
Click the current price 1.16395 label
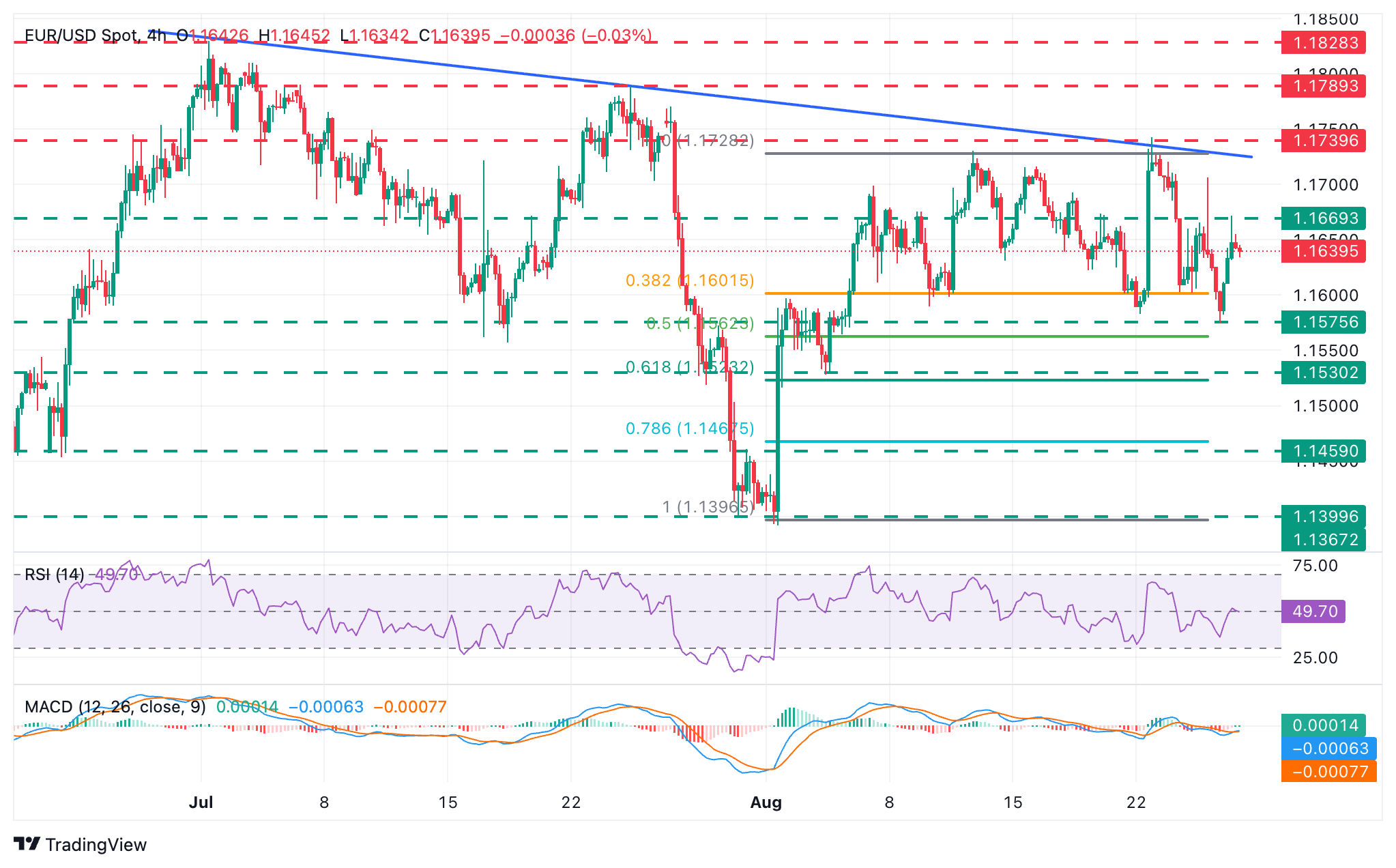coord(1324,251)
